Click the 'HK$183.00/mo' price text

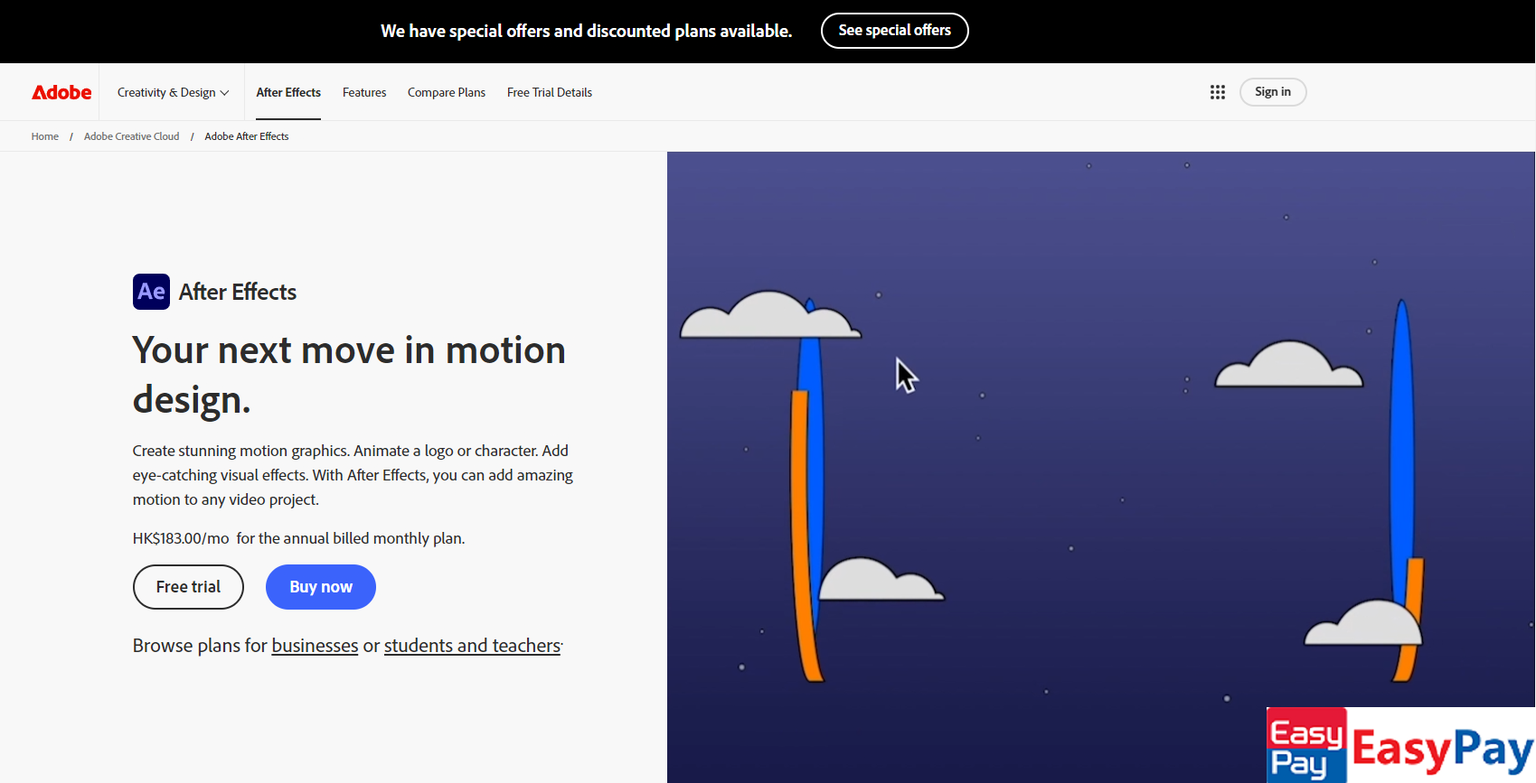(181, 538)
